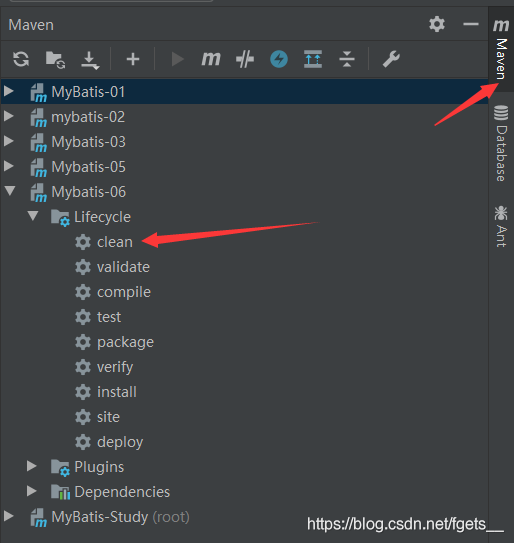Click gear icon beside test goal
The width and height of the screenshot is (514, 543).
pyautogui.click(x=83, y=317)
